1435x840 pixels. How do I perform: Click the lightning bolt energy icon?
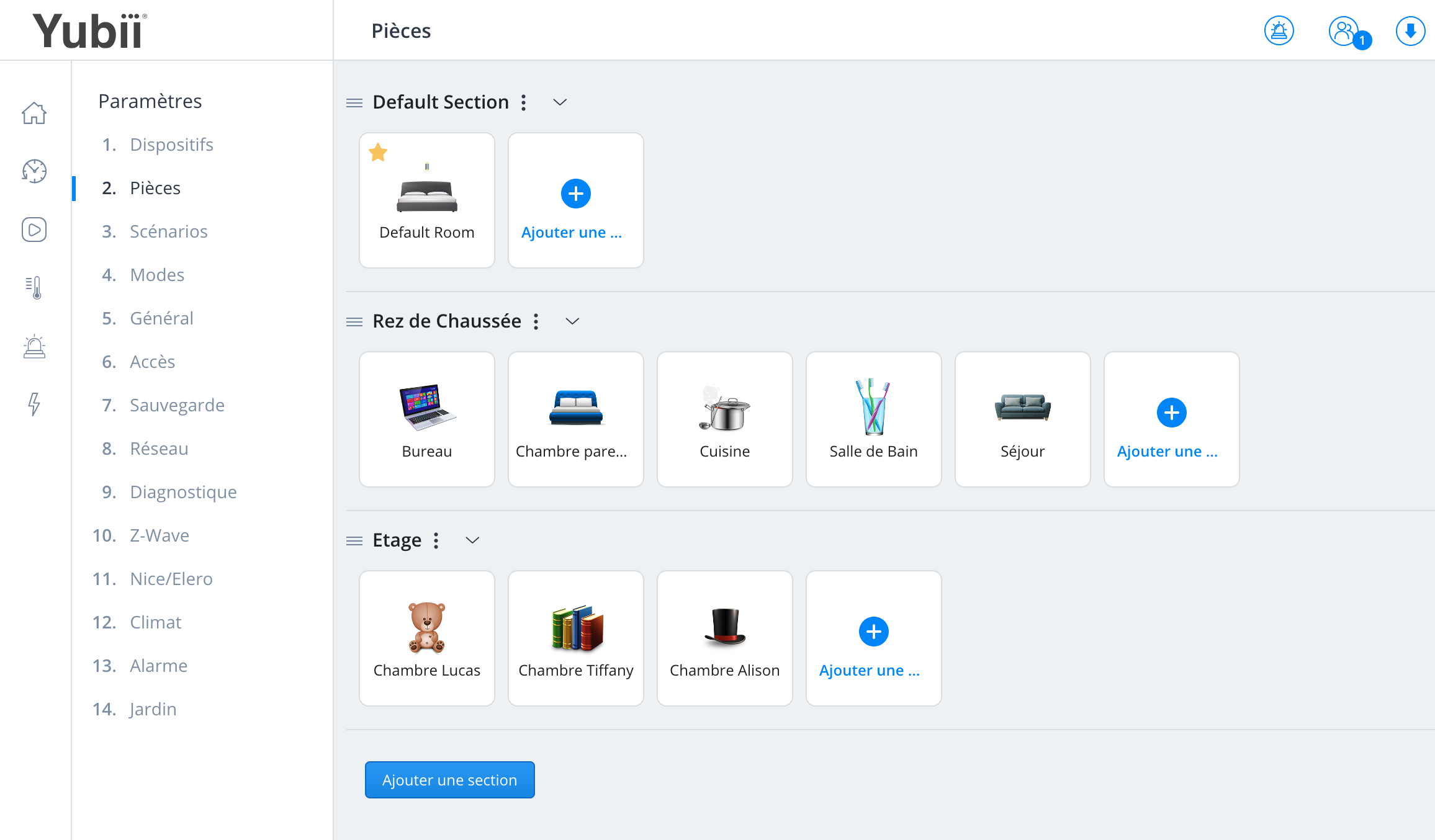pyautogui.click(x=34, y=404)
